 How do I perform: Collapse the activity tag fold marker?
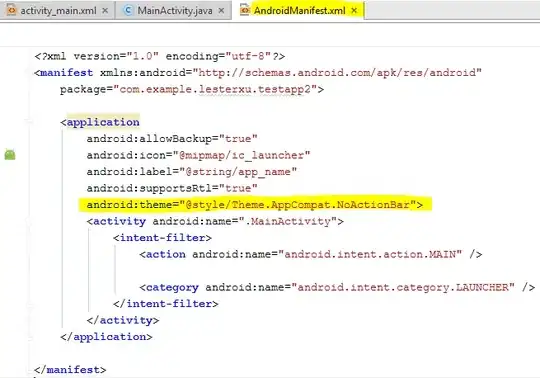[29, 221]
